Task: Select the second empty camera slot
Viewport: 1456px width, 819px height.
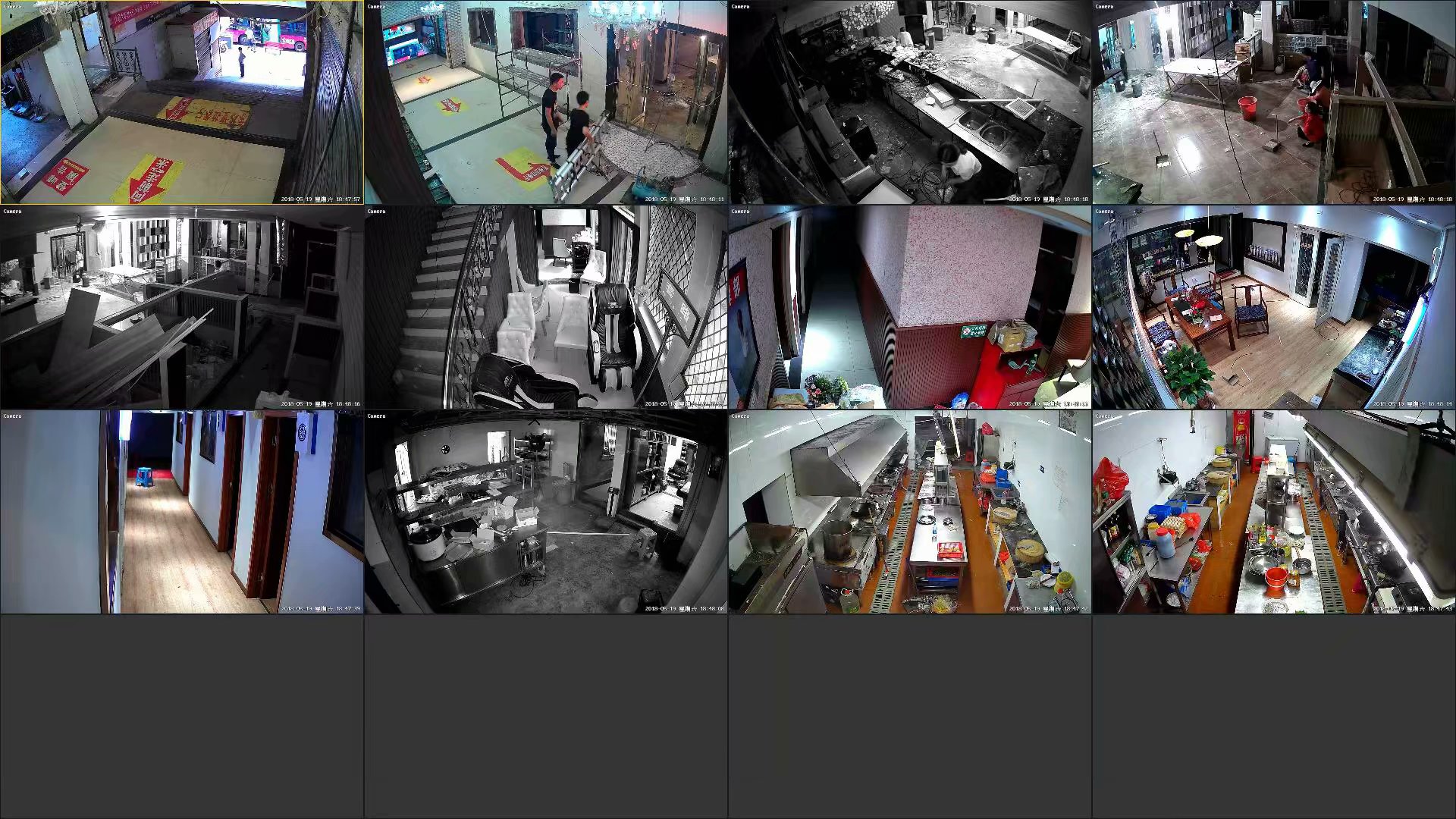Action: (x=546, y=717)
